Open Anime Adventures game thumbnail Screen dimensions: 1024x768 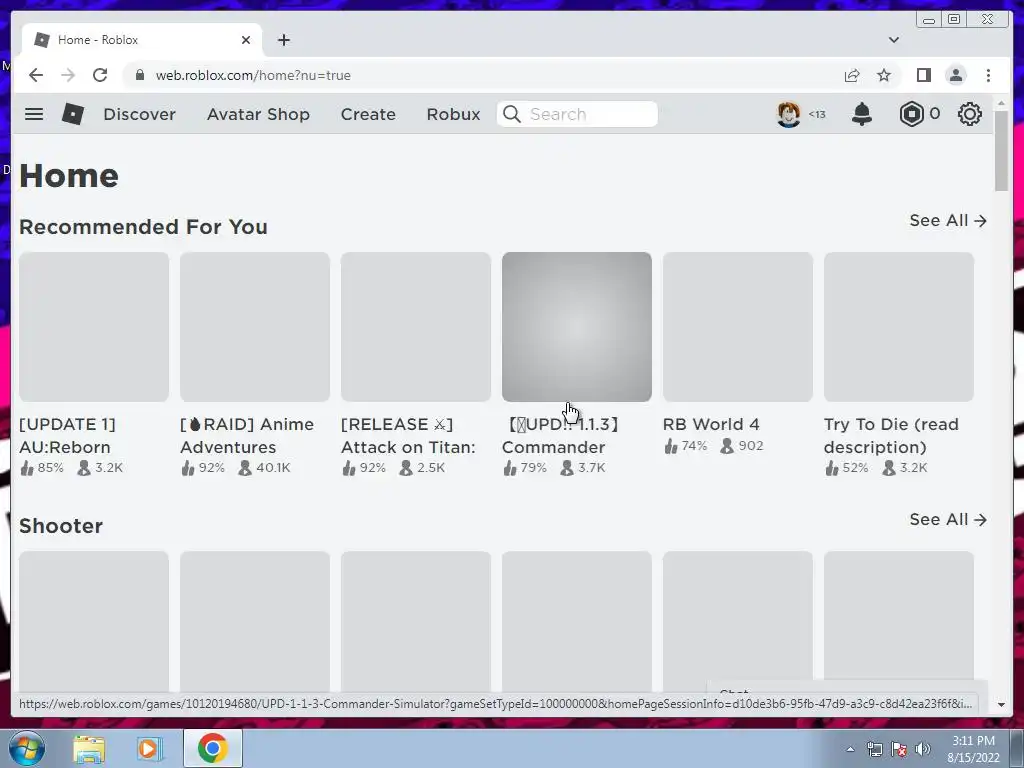tap(255, 327)
